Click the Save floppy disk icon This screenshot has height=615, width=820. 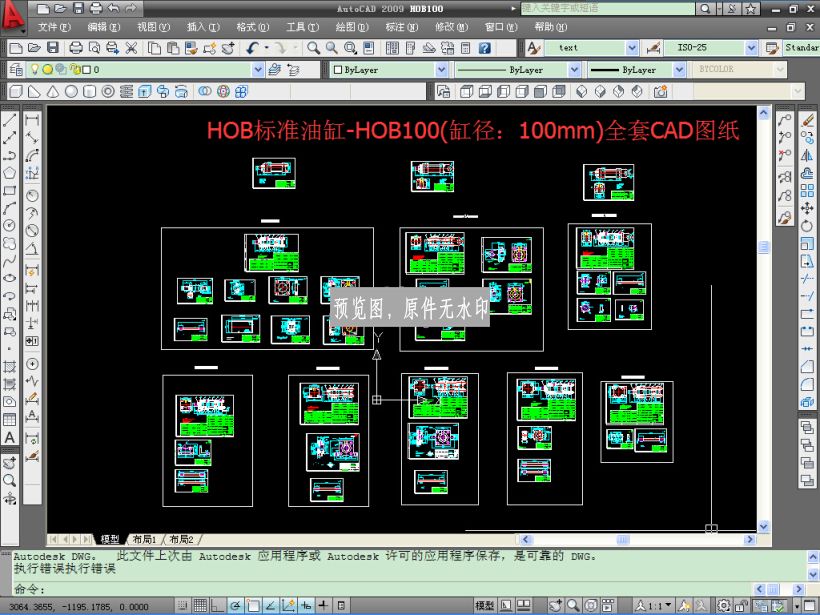[x=53, y=48]
